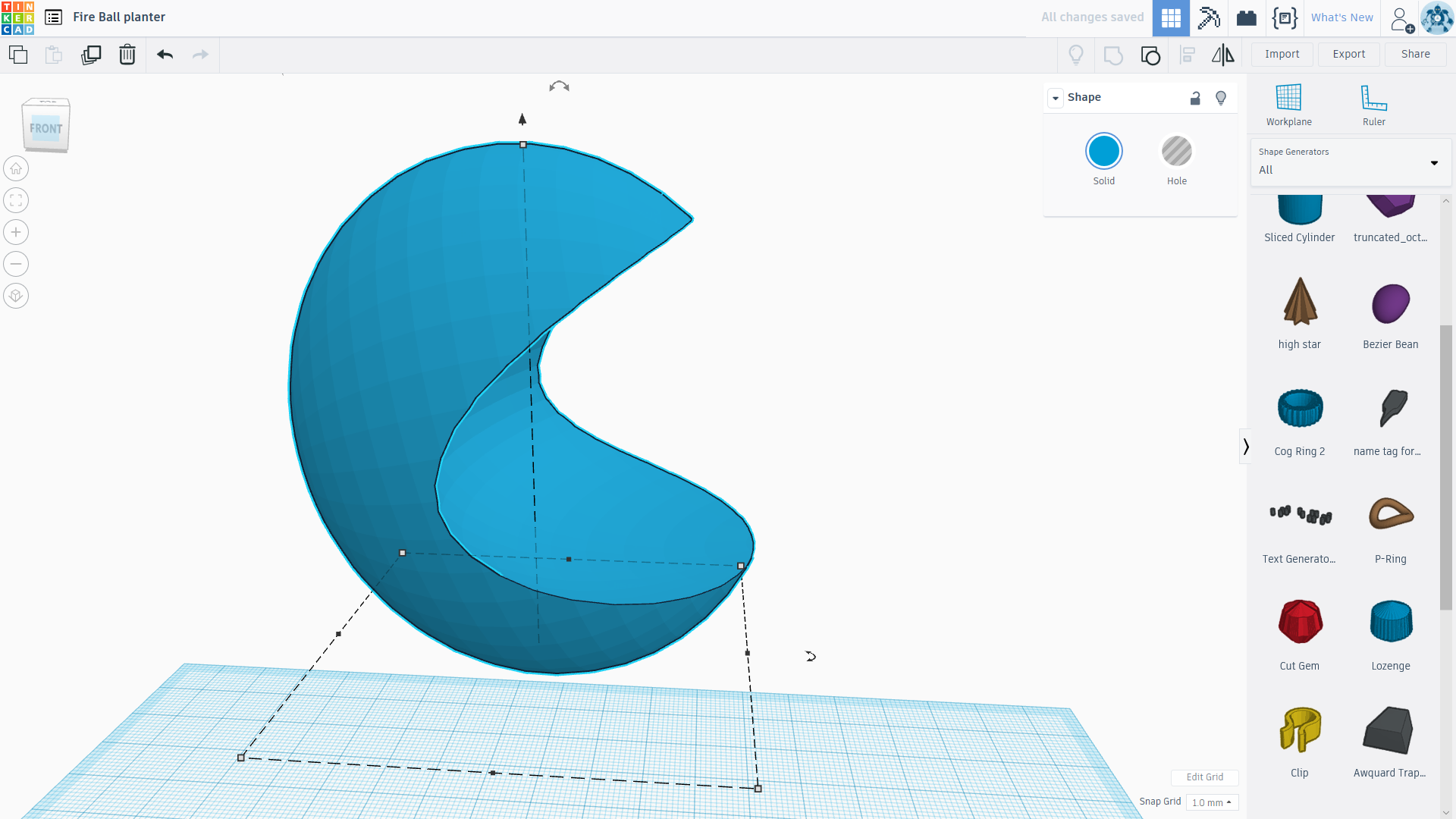Collapse the Shape inspector panel
The image size is (1456, 819).
(1056, 98)
